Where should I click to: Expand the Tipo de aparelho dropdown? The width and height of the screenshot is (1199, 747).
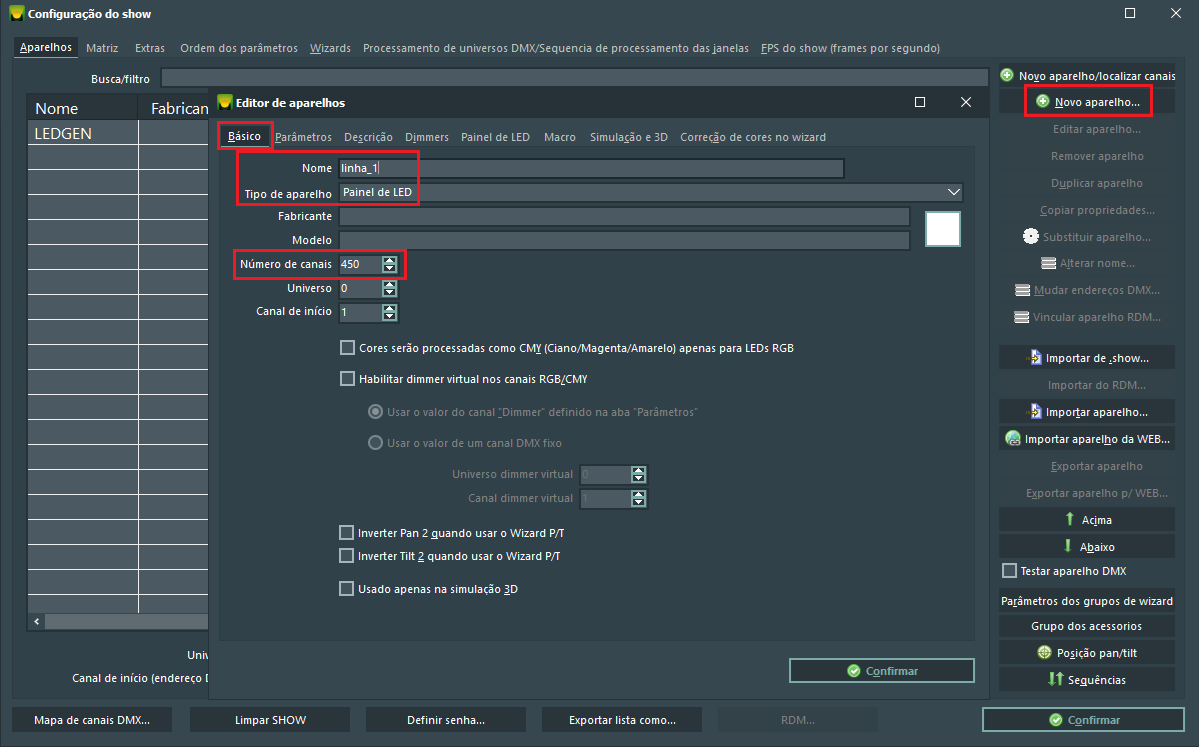952,192
